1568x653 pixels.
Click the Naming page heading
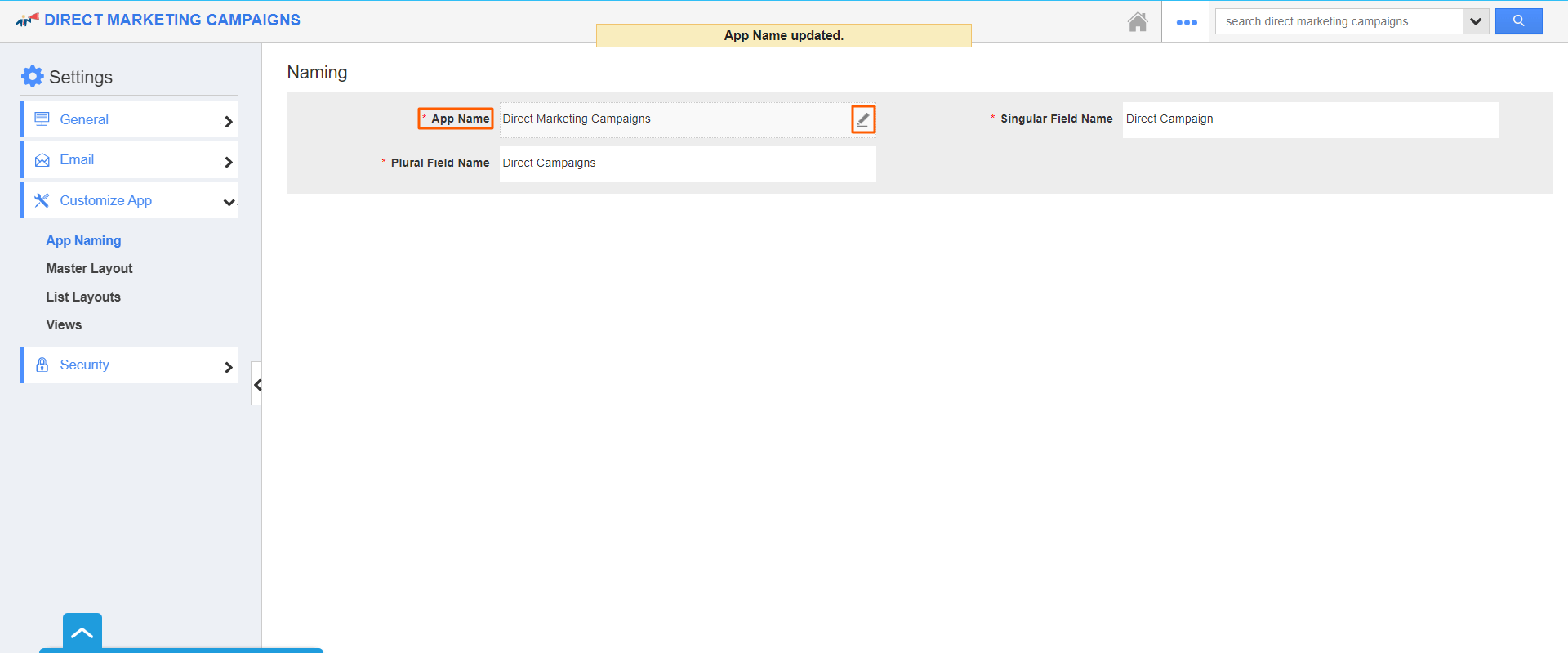pyautogui.click(x=317, y=72)
